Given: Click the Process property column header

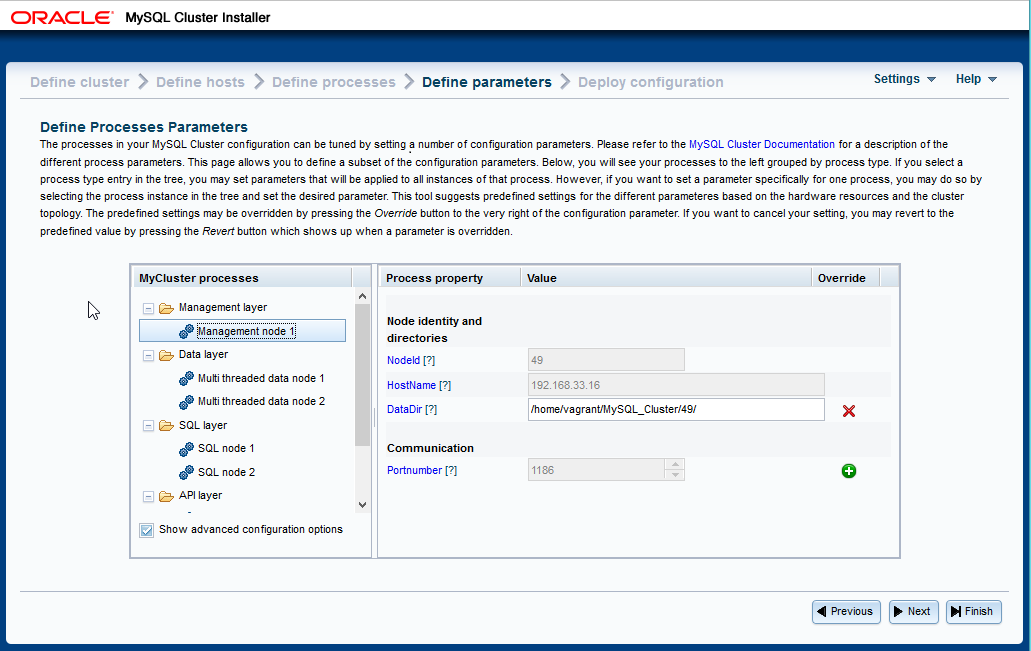Looking at the screenshot, I should [x=450, y=278].
